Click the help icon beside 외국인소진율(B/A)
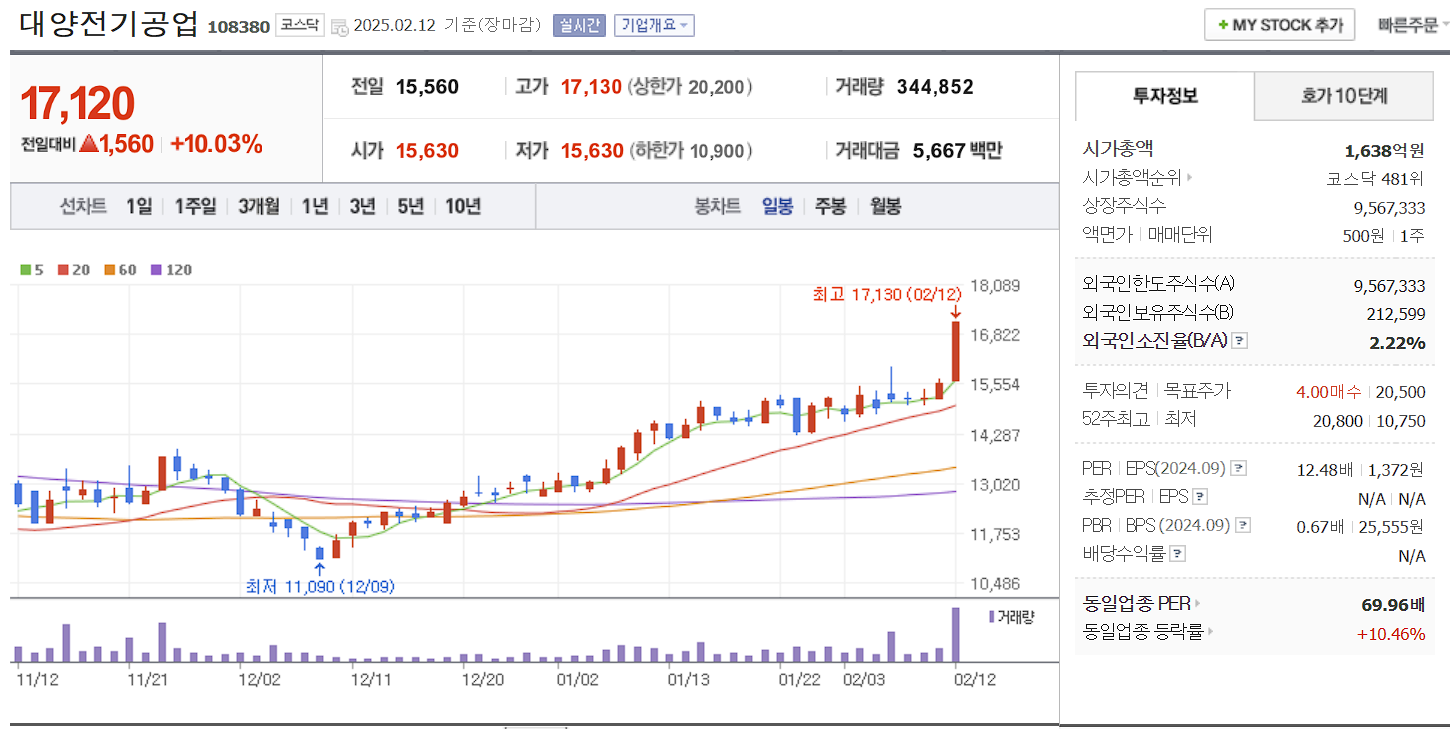 click(1240, 341)
